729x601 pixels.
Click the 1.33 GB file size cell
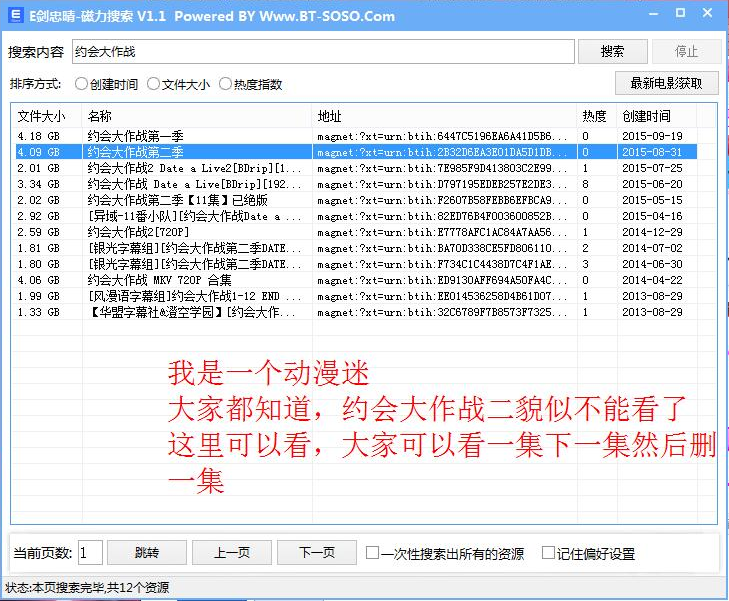pos(39,312)
